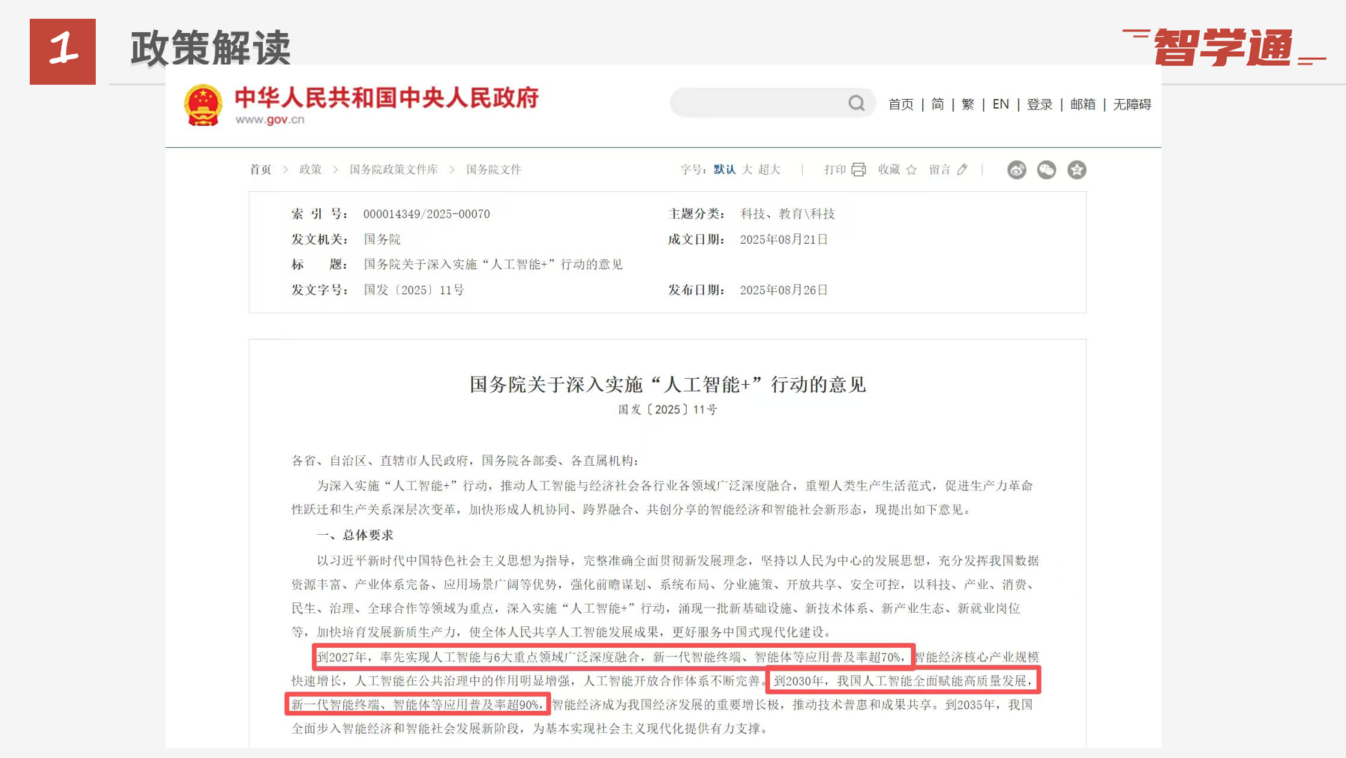
Task: Click the national emblem logo on gov.cn header
Action: click(x=204, y=105)
